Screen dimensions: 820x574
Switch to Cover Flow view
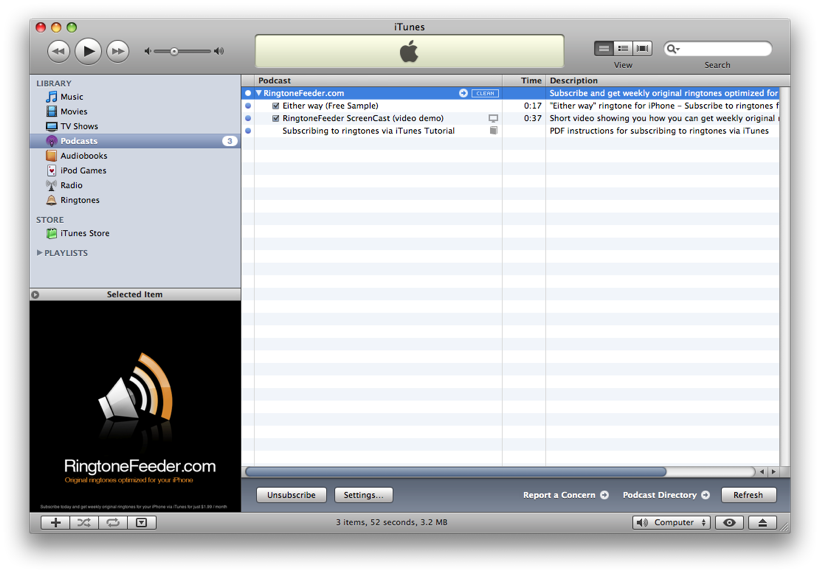click(642, 49)
